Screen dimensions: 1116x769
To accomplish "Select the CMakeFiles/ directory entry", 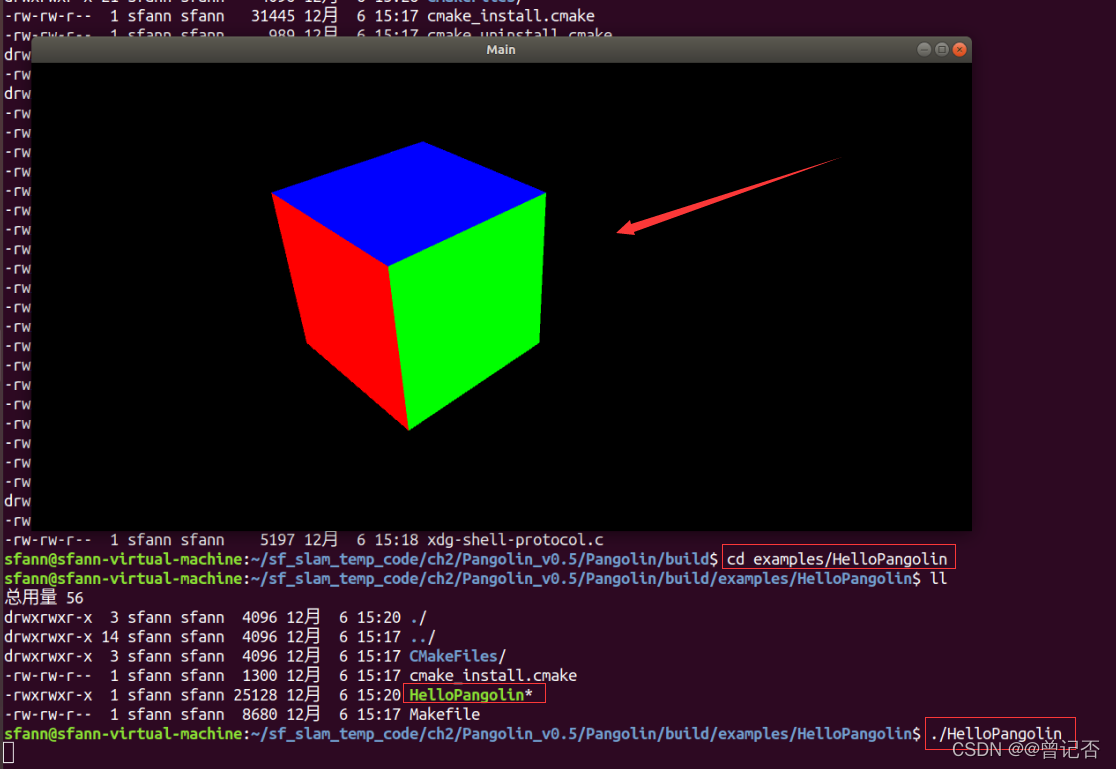I will (457, 656).
